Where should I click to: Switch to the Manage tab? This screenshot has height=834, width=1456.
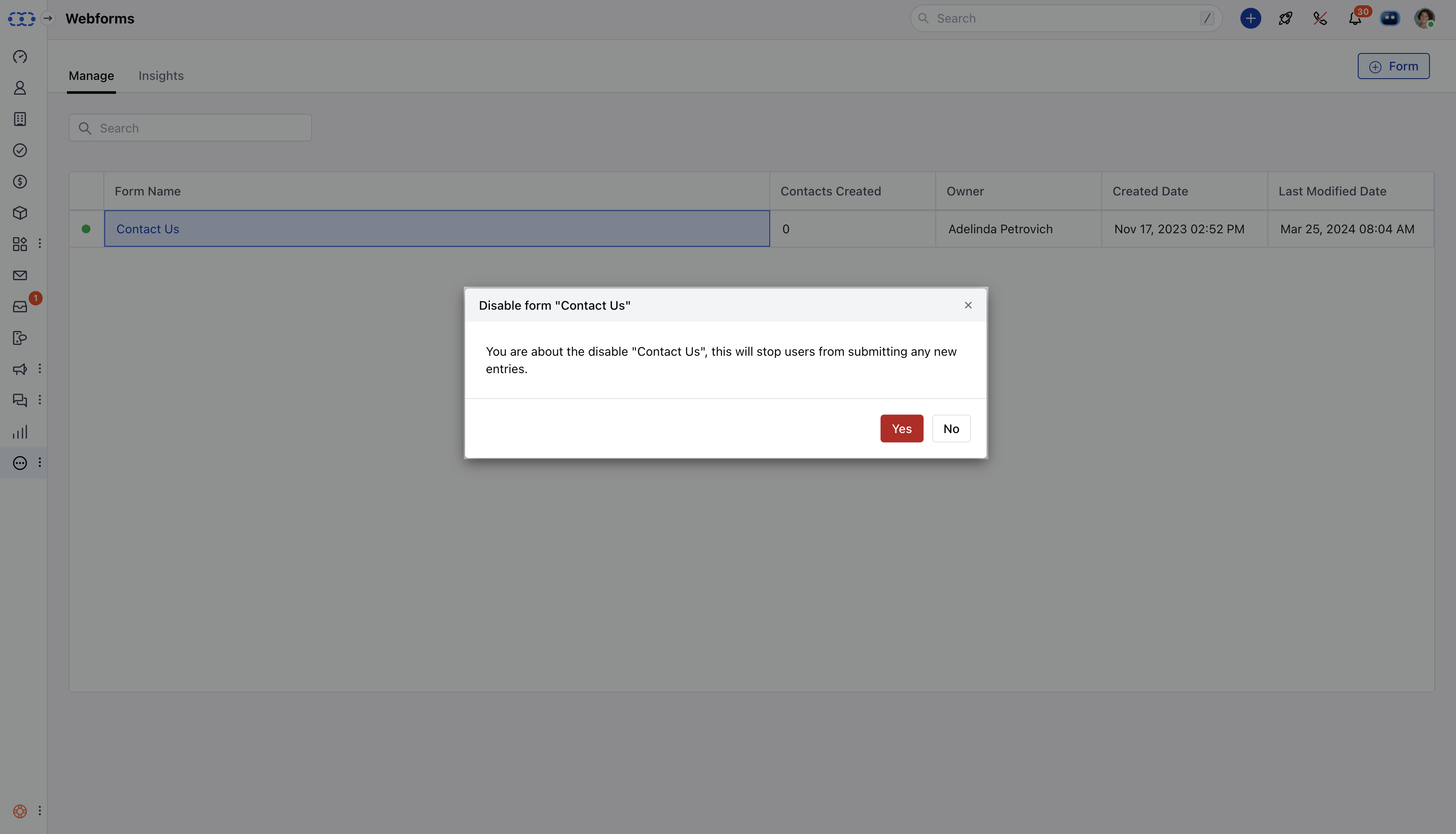point(91,76)
